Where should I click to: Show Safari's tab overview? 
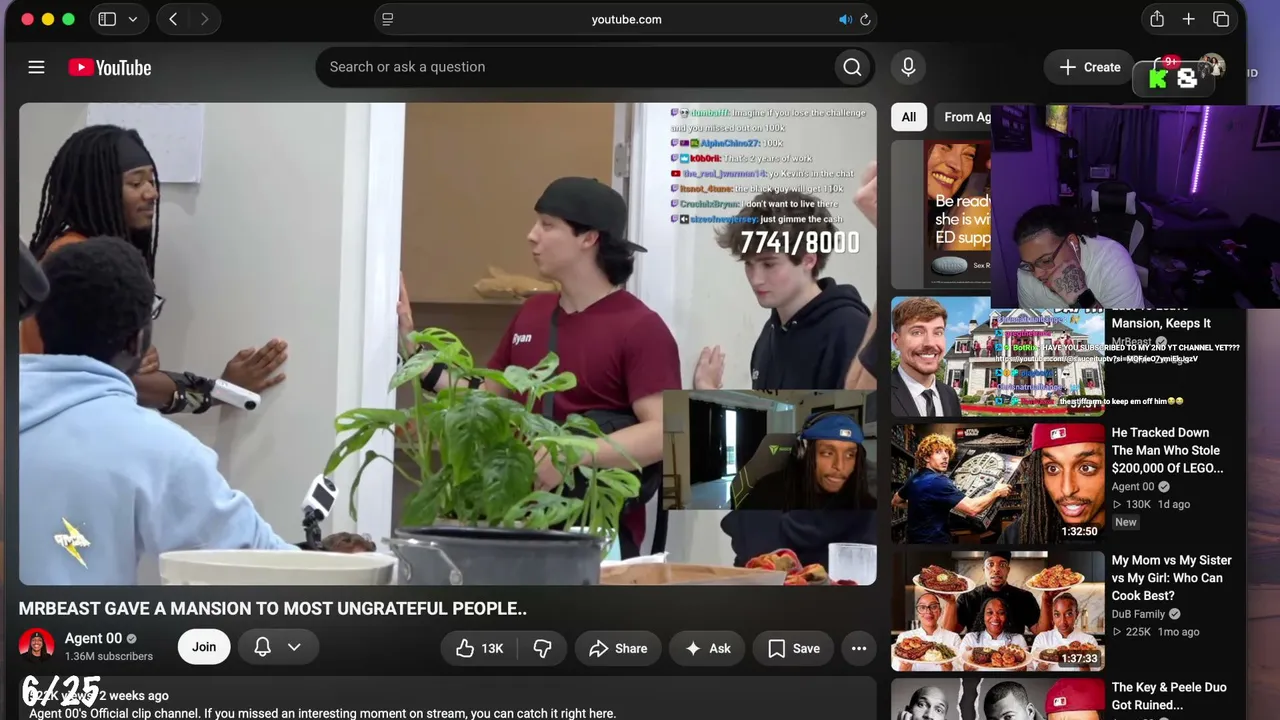[x=1221, y=19]
